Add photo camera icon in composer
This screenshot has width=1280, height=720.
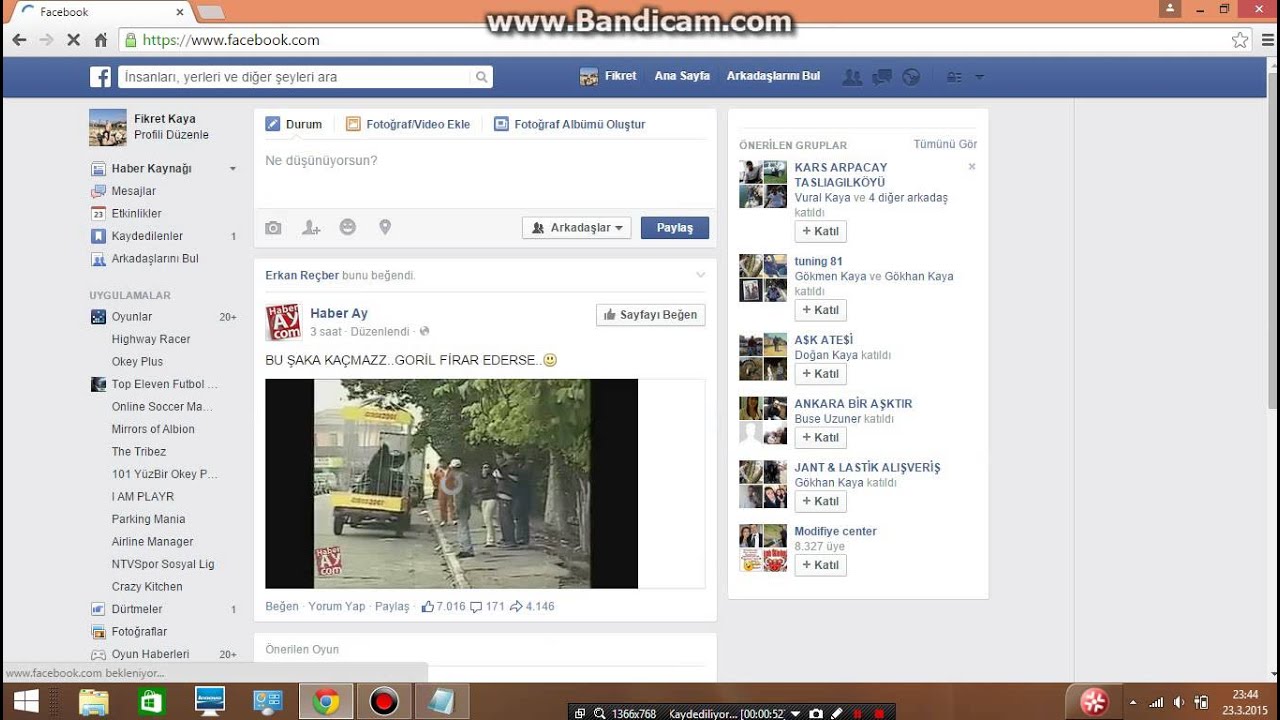[273, 228]
